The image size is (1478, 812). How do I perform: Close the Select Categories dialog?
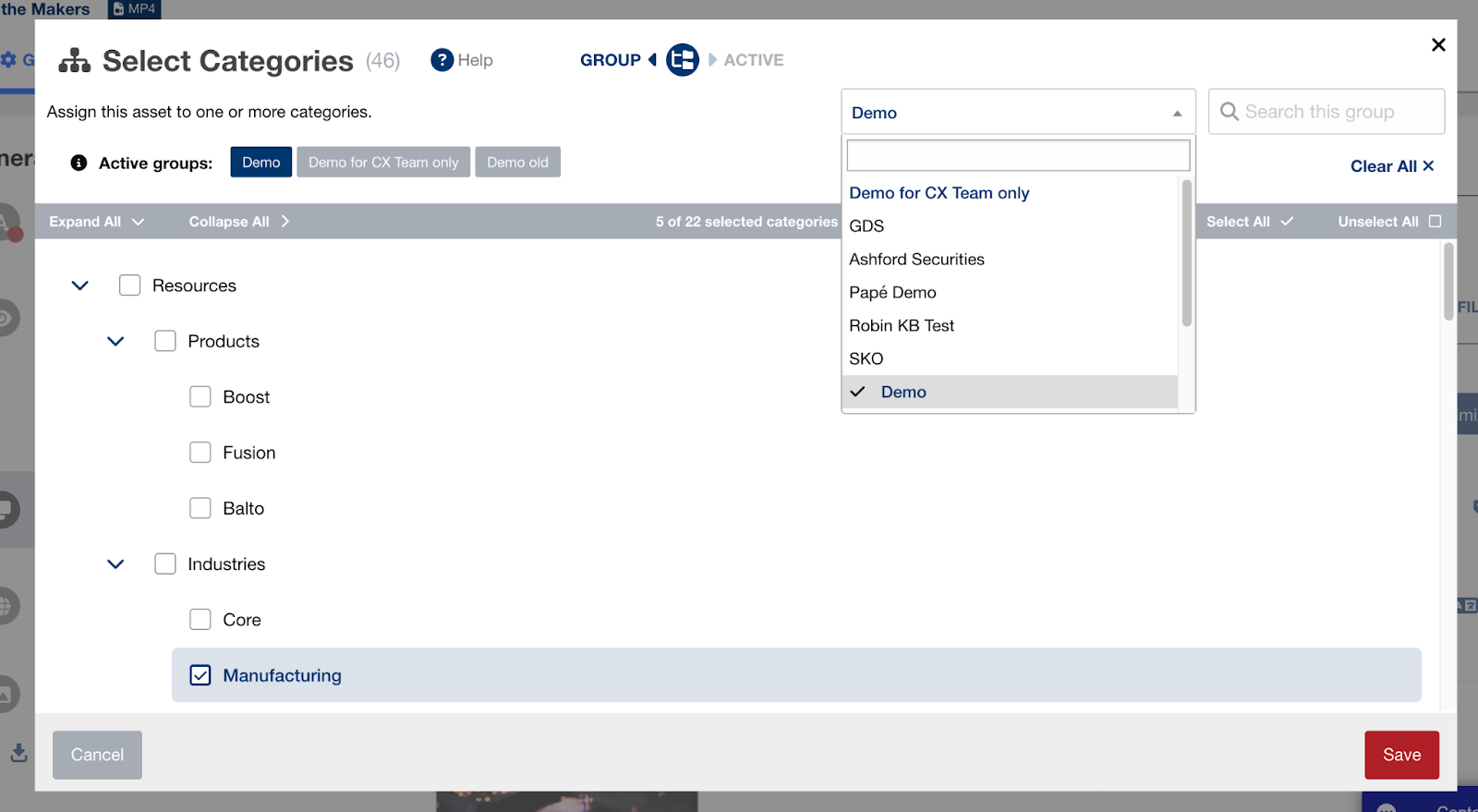click(x=1438, y=44)
